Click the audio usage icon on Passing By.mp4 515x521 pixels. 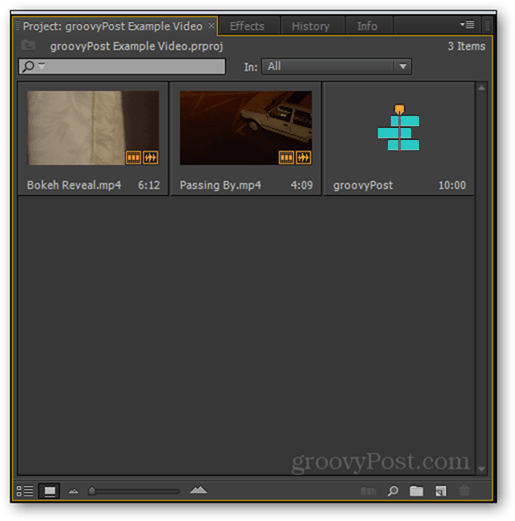click(303, 157)
